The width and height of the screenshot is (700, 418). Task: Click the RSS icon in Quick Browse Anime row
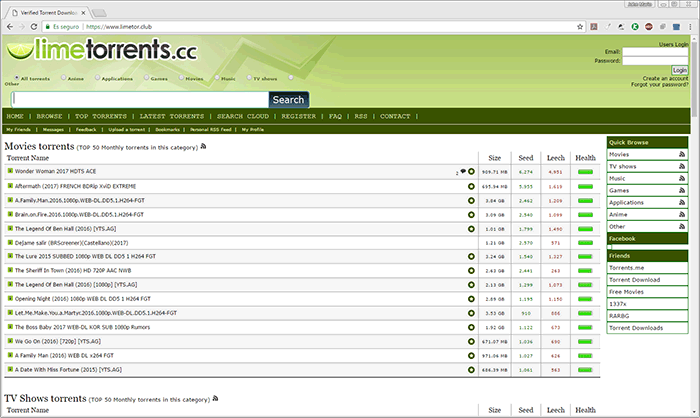point(682,214)
